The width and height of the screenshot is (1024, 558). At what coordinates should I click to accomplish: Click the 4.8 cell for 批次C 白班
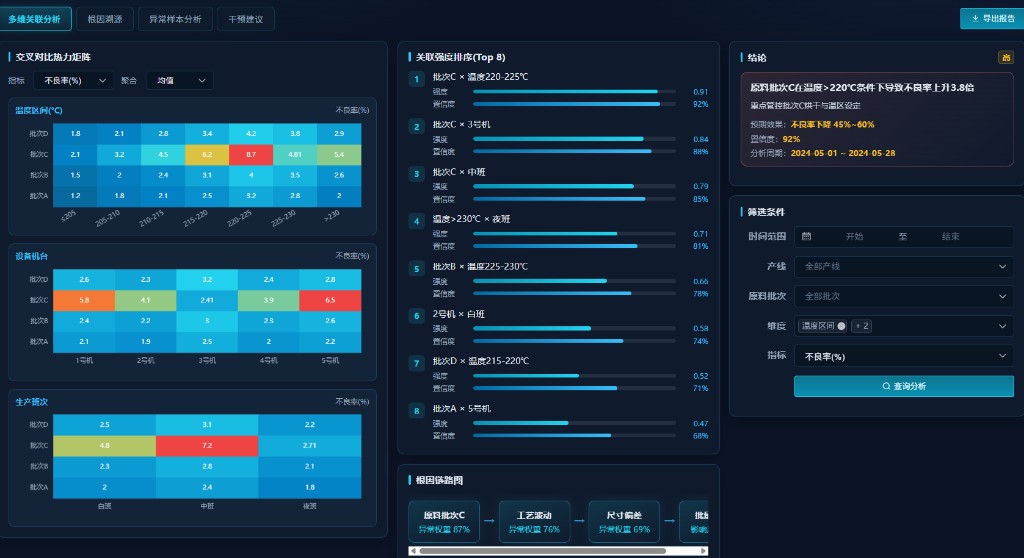tap(104, 446)
